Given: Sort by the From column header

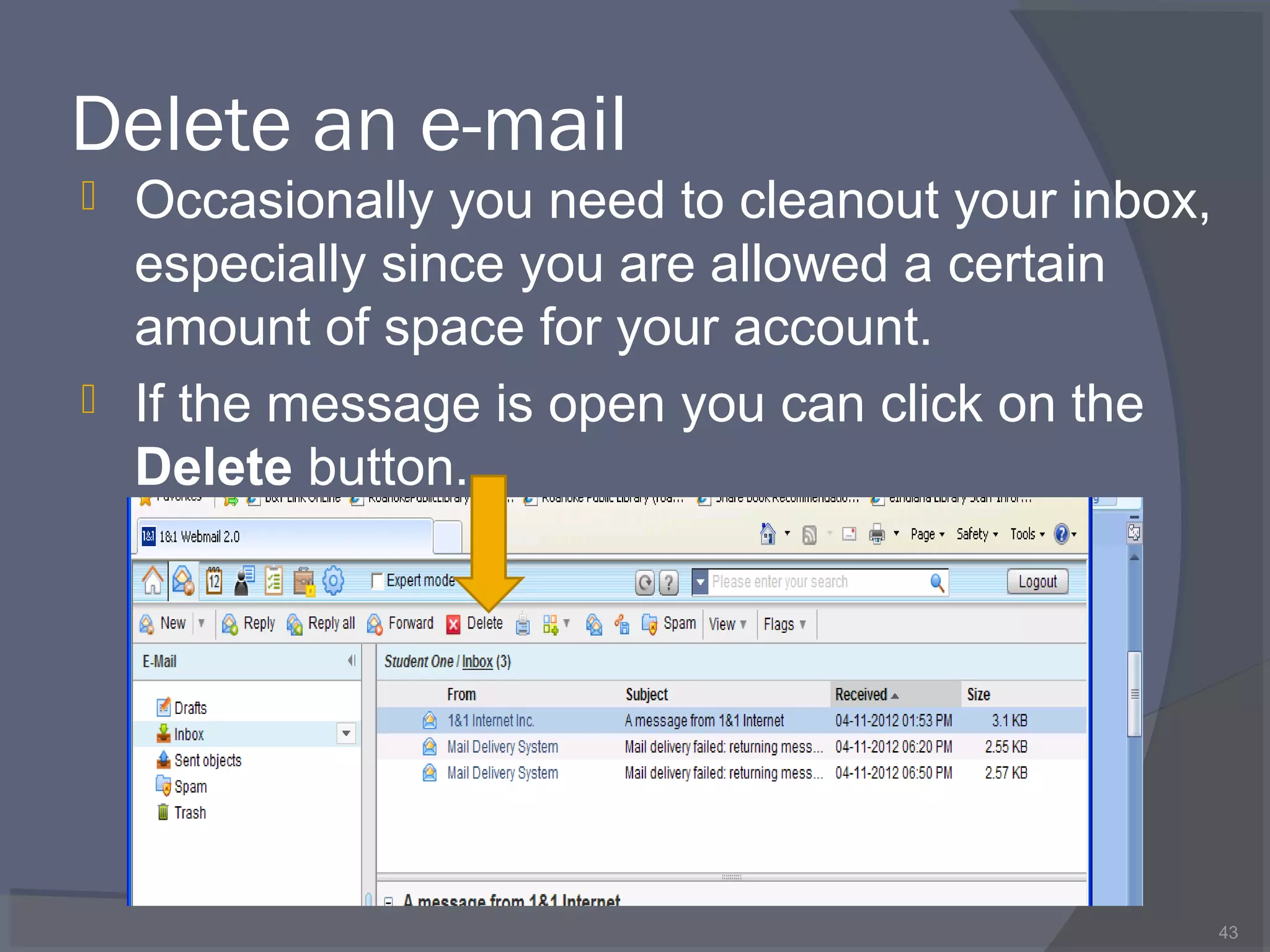Looking at the screenshot, I should pyautogui.click(x=461, y=694).
